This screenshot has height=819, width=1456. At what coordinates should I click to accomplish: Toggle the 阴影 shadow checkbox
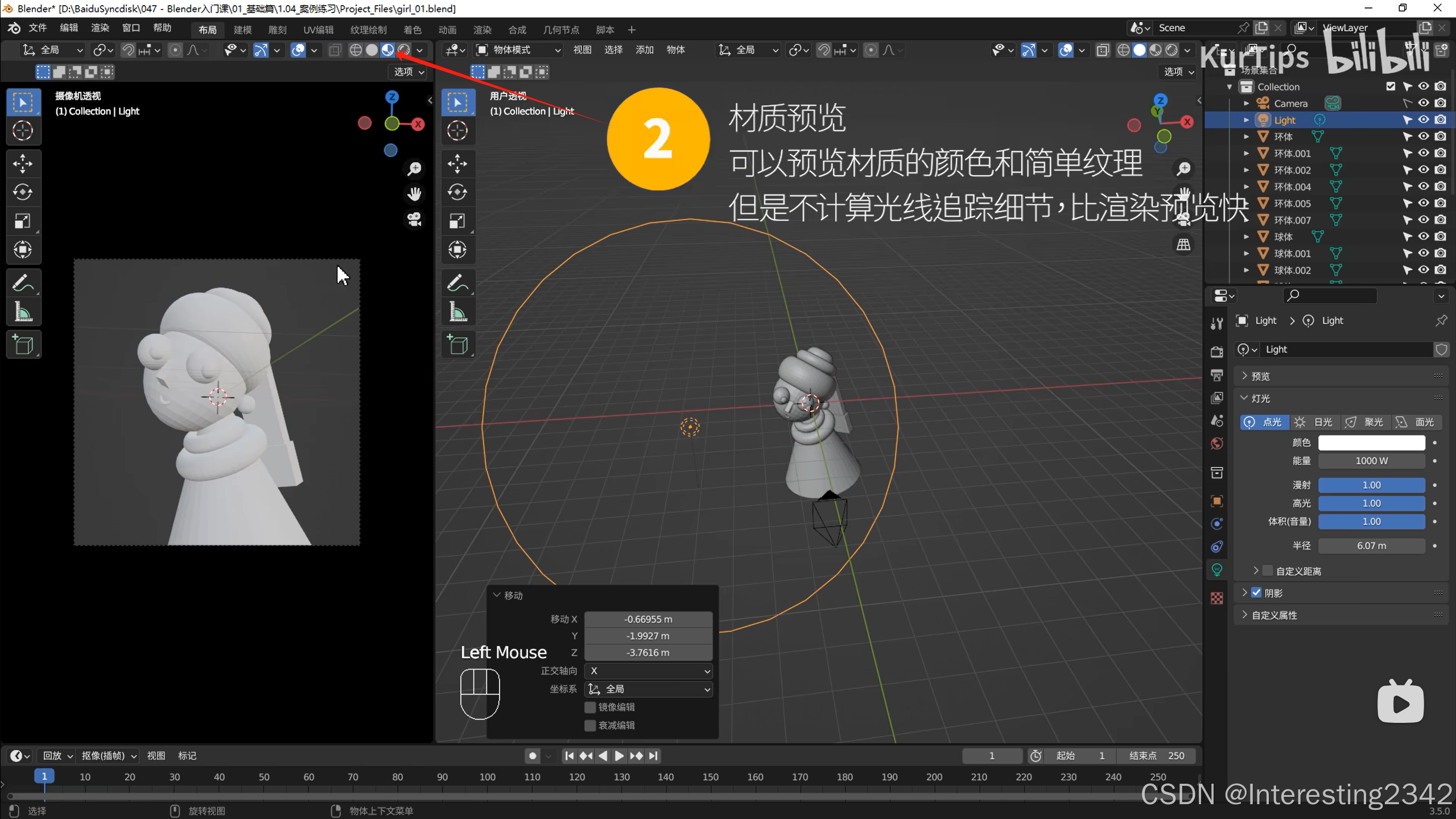coord(1256,593)
